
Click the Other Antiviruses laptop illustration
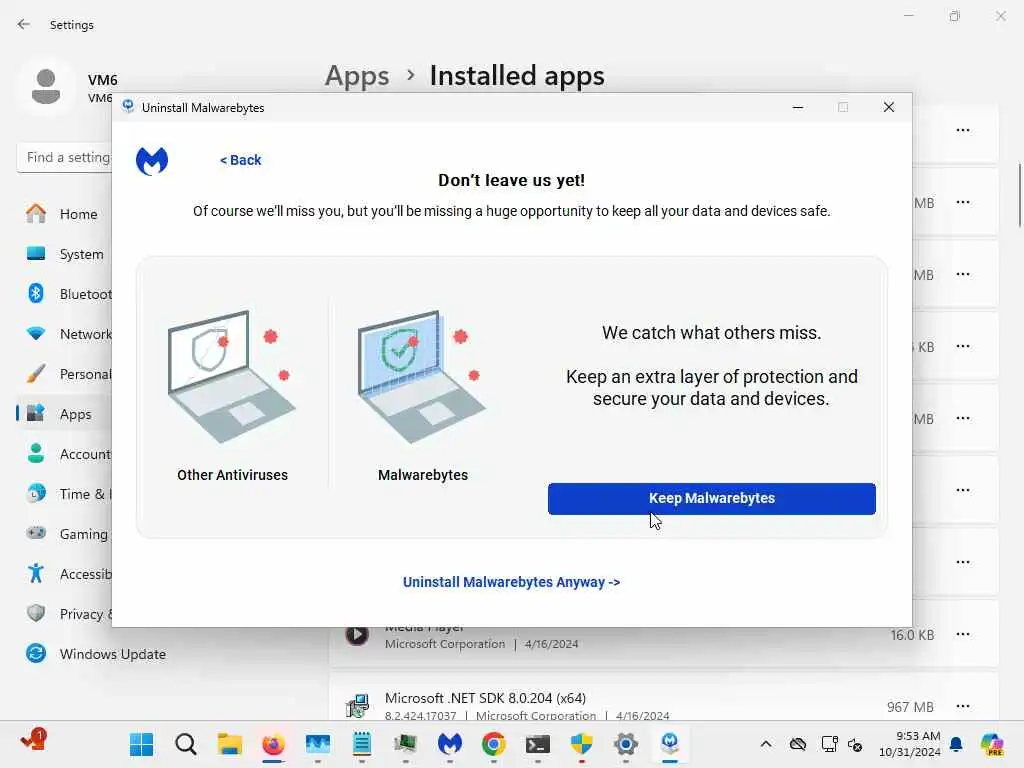[x=232, y=377]
